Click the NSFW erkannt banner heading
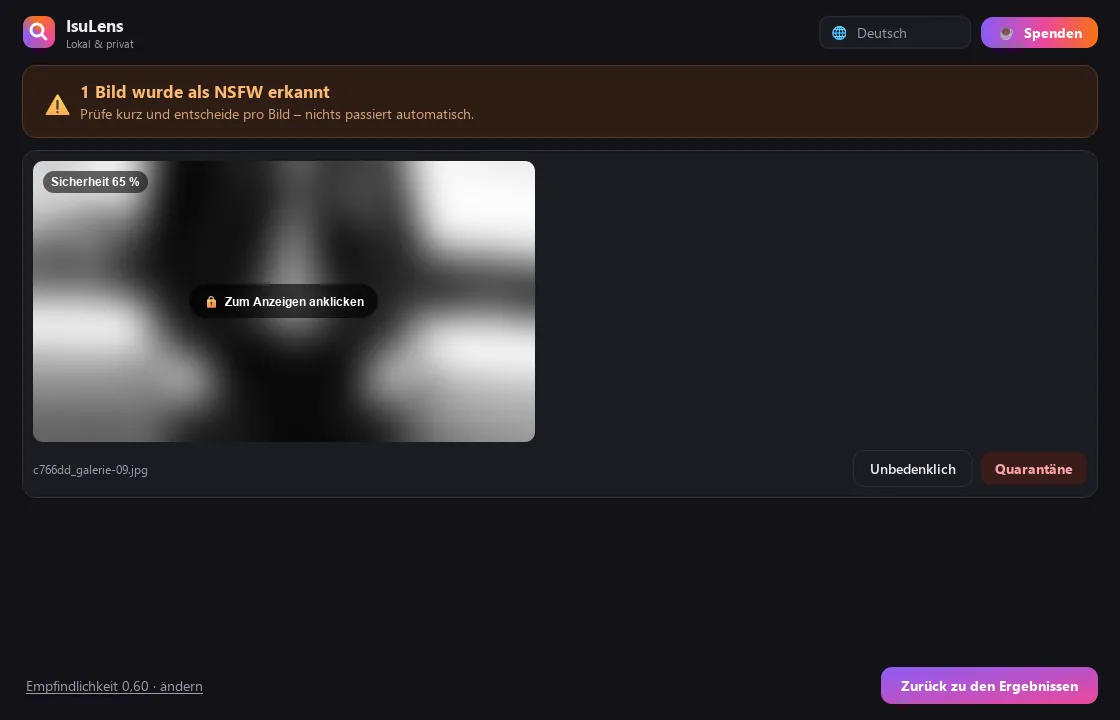This screenshot has height=720, width=1120. coord(204,92)
